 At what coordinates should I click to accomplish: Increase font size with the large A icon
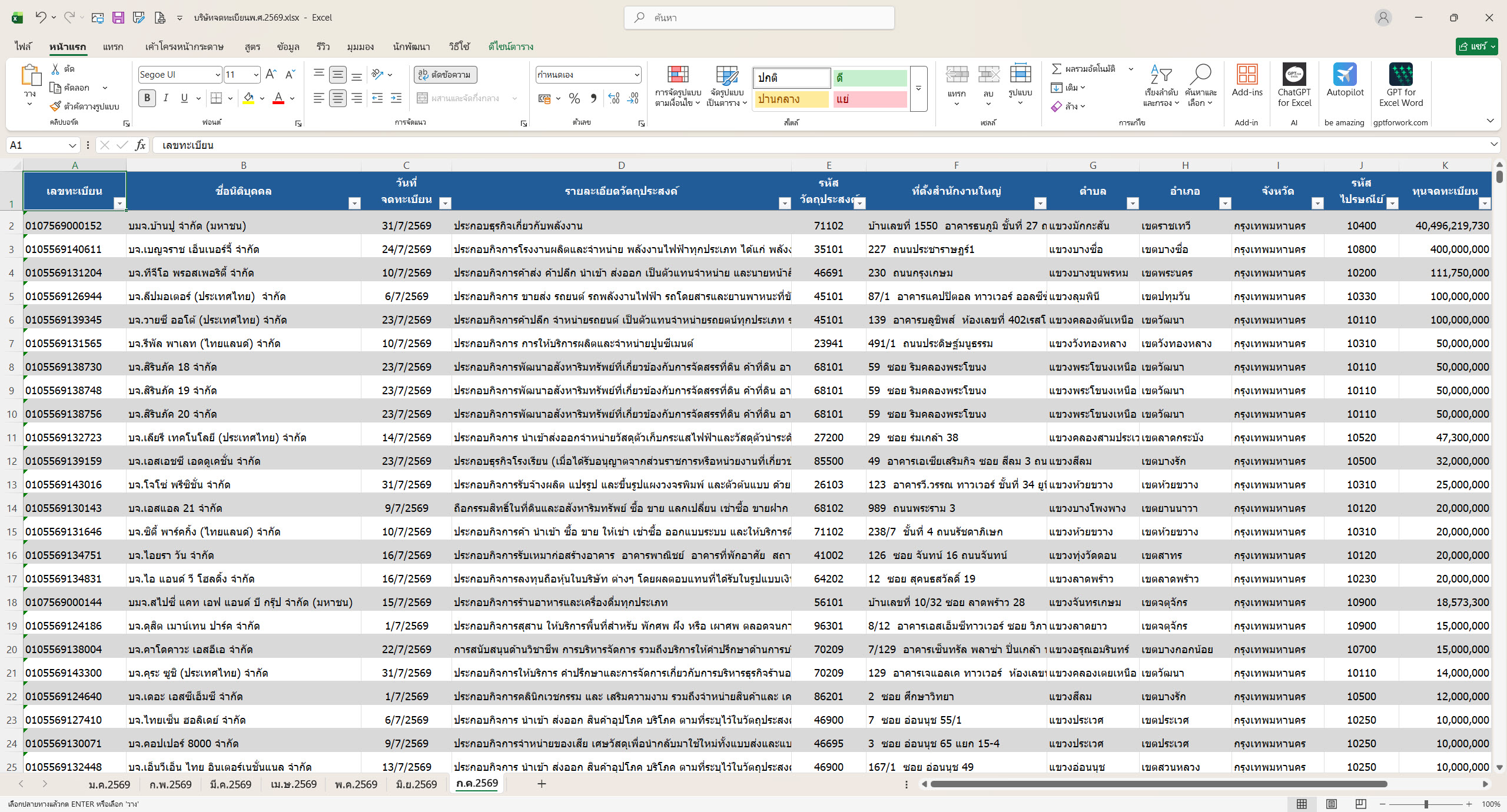click(271, 74)
